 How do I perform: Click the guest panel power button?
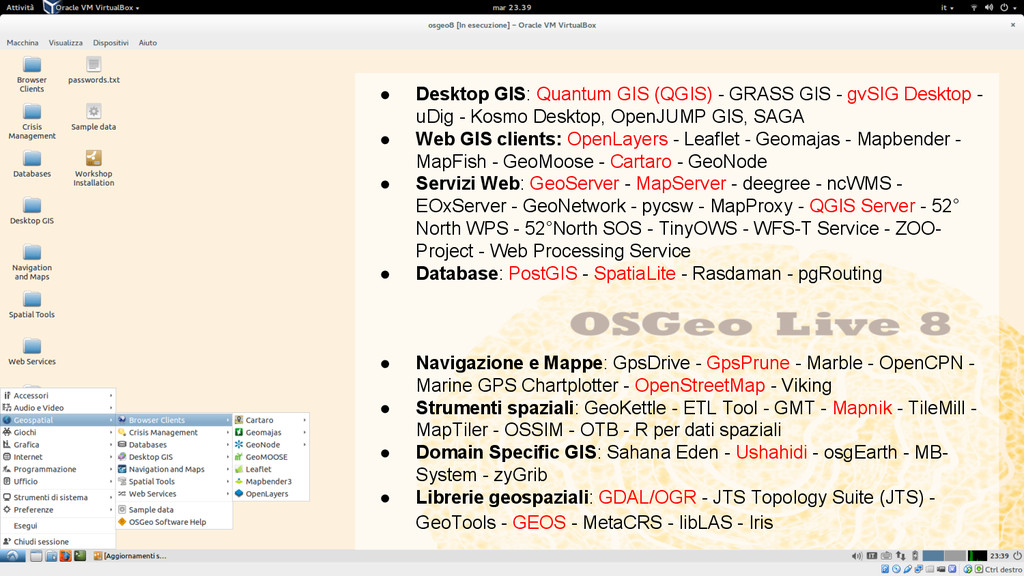1017,556
